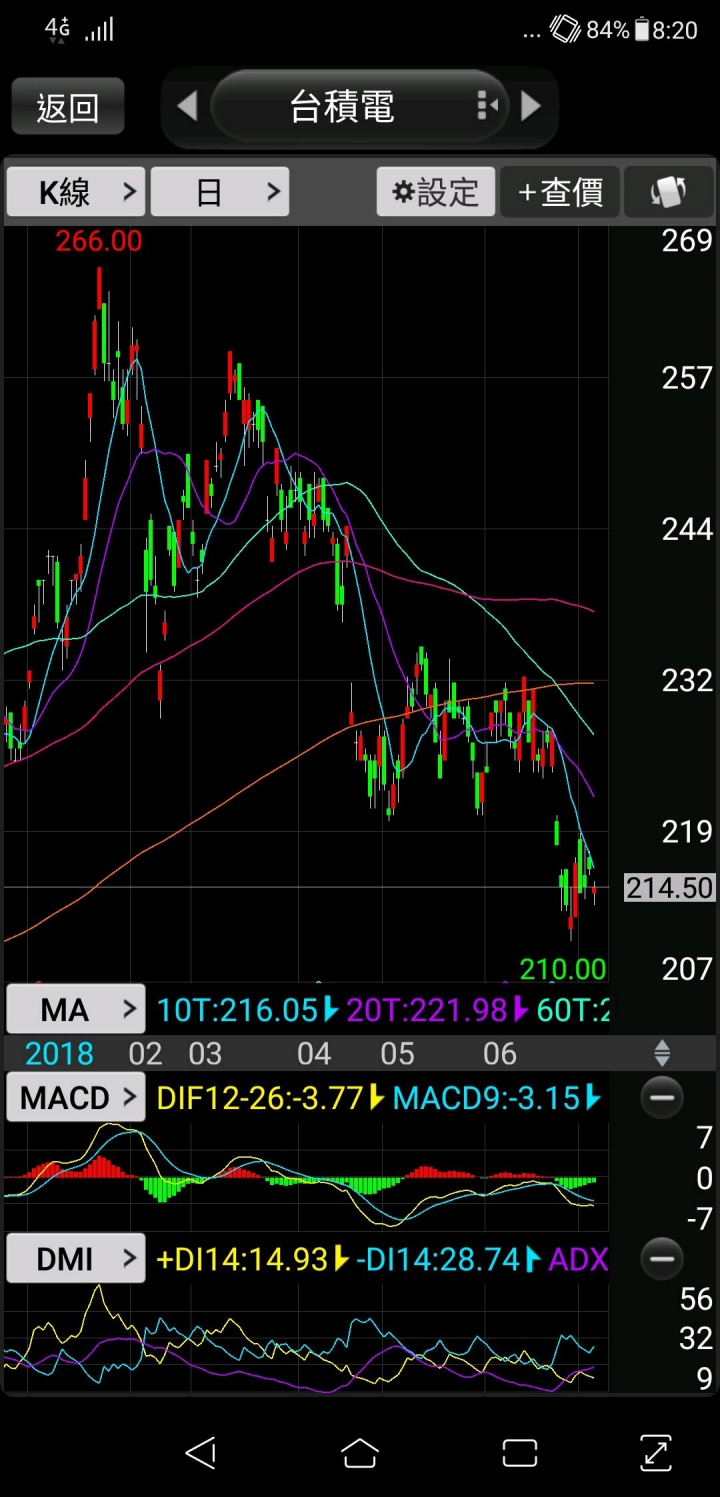Tap the 06 month marker on timeline
720x1497 pixels.
(x=500, y=1053)
